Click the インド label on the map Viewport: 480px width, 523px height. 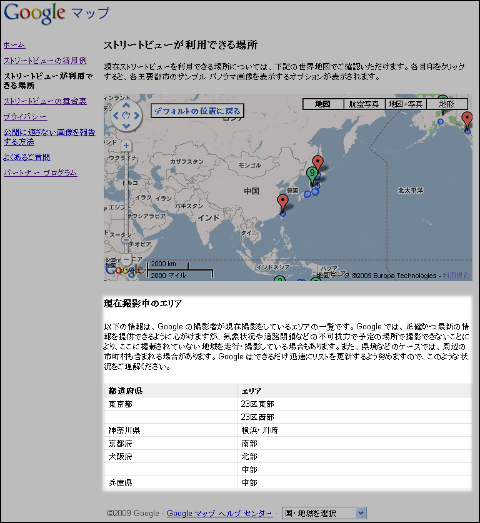click(208, 217)
